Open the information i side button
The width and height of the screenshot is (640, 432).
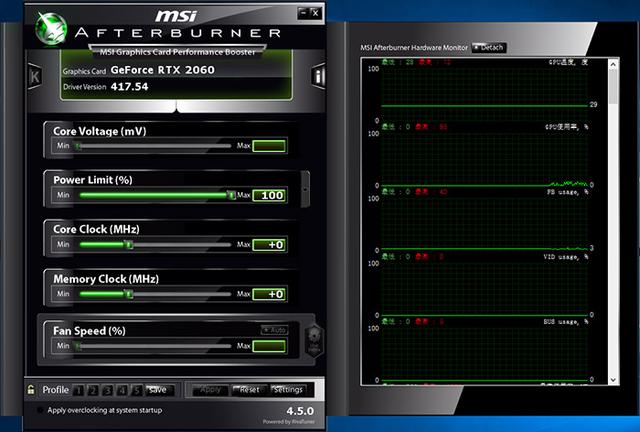(318, 76)
